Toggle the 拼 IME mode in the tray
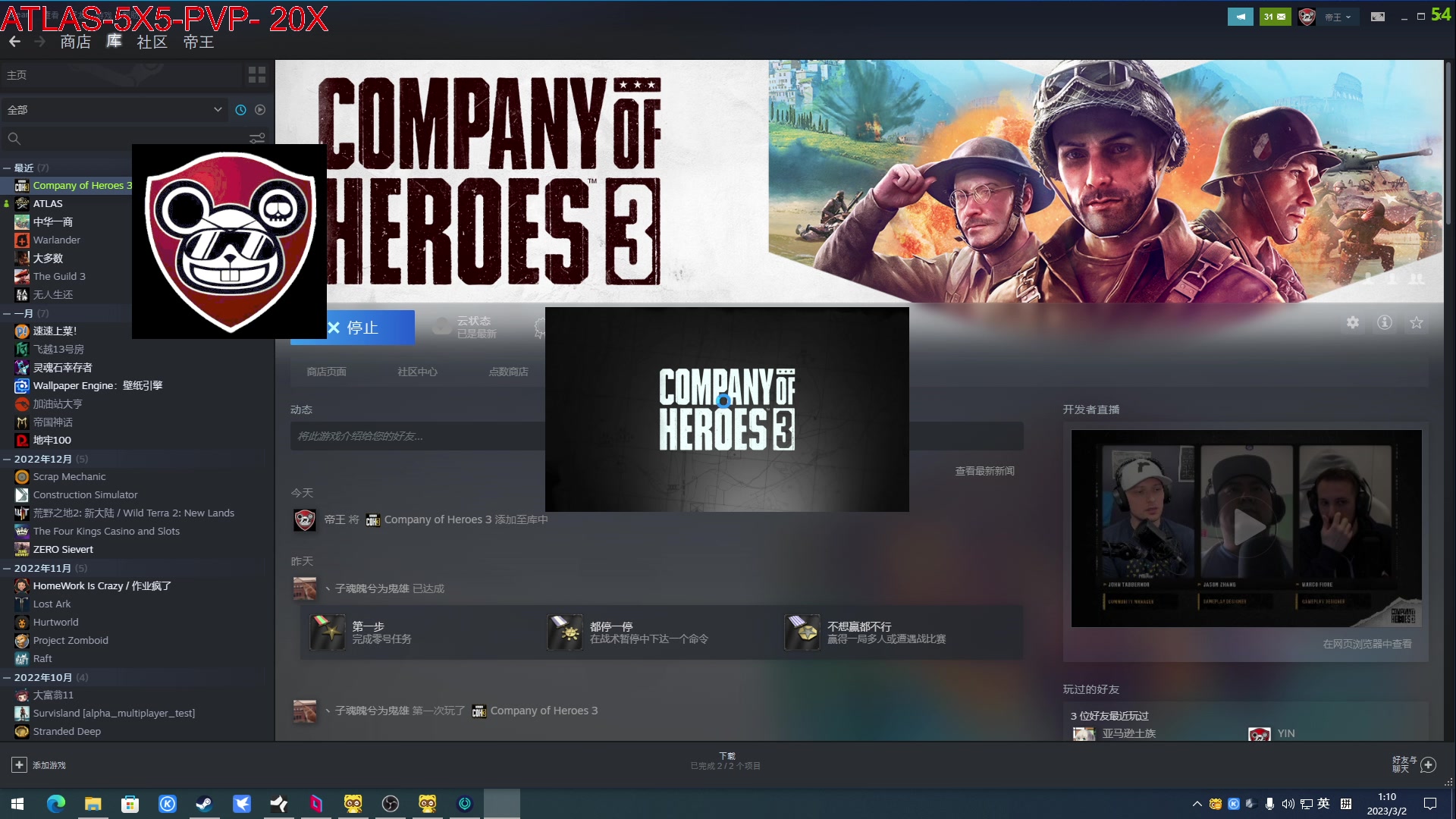 [1346, 804]
